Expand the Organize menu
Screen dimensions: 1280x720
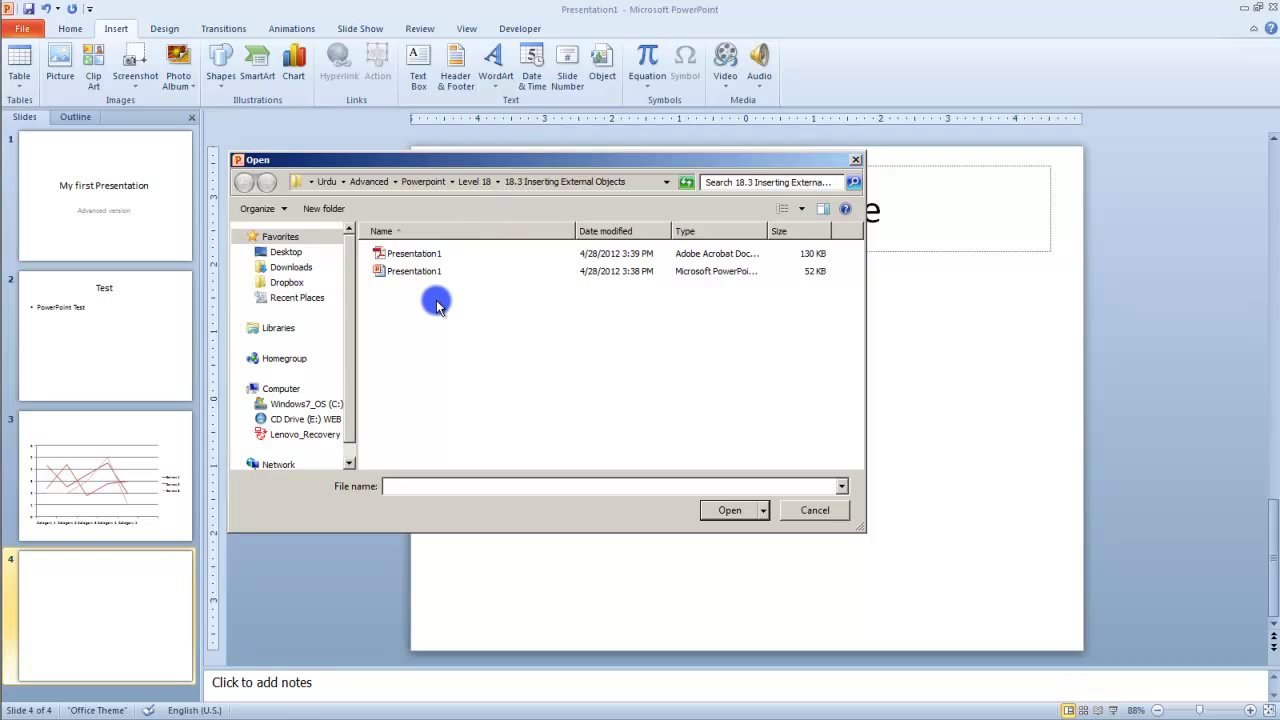[x=263, y=209]
